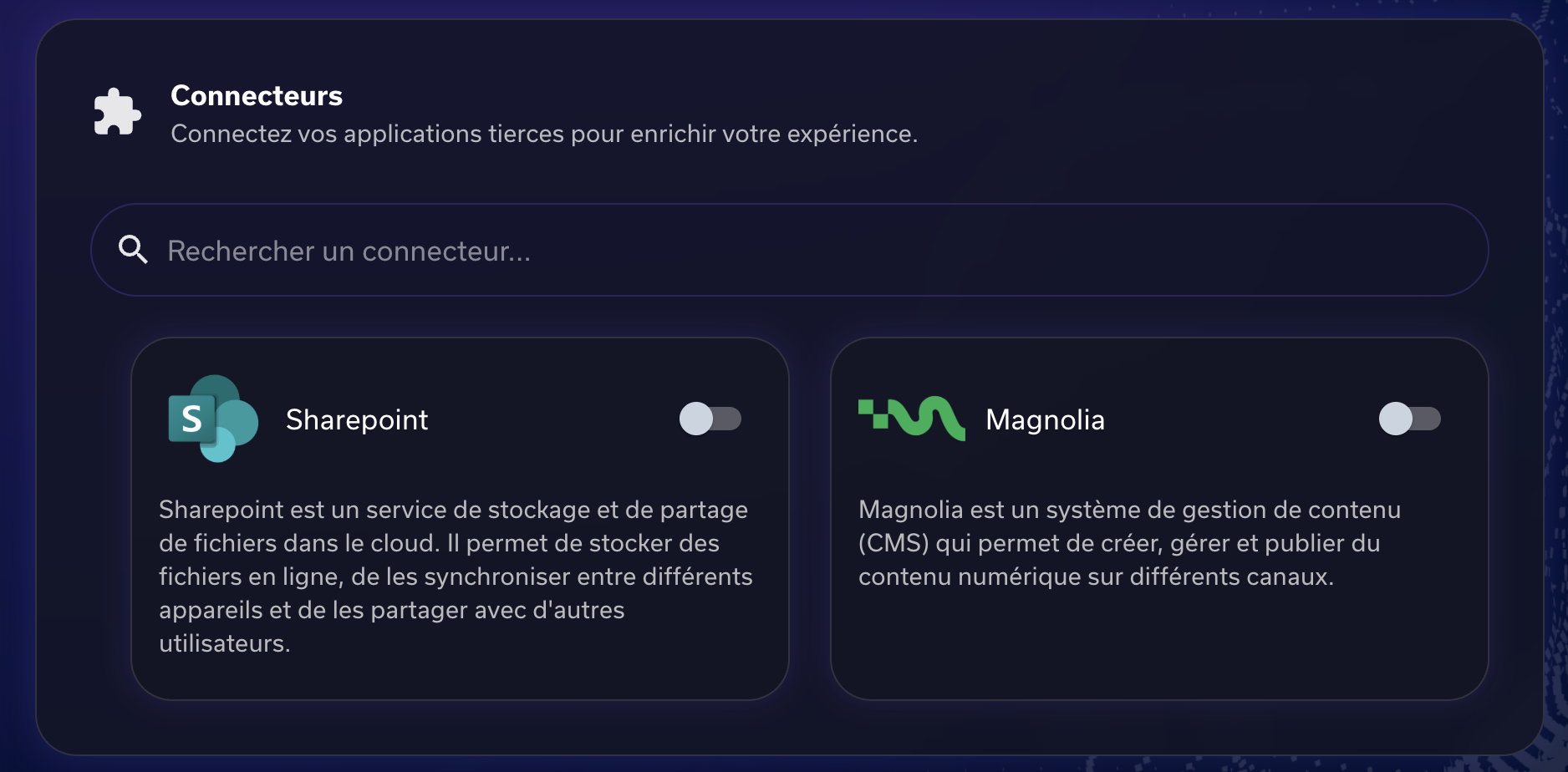Click the white 'S' tile in Sharepoint logo
1568x772 pixels.
pos(191,419)
